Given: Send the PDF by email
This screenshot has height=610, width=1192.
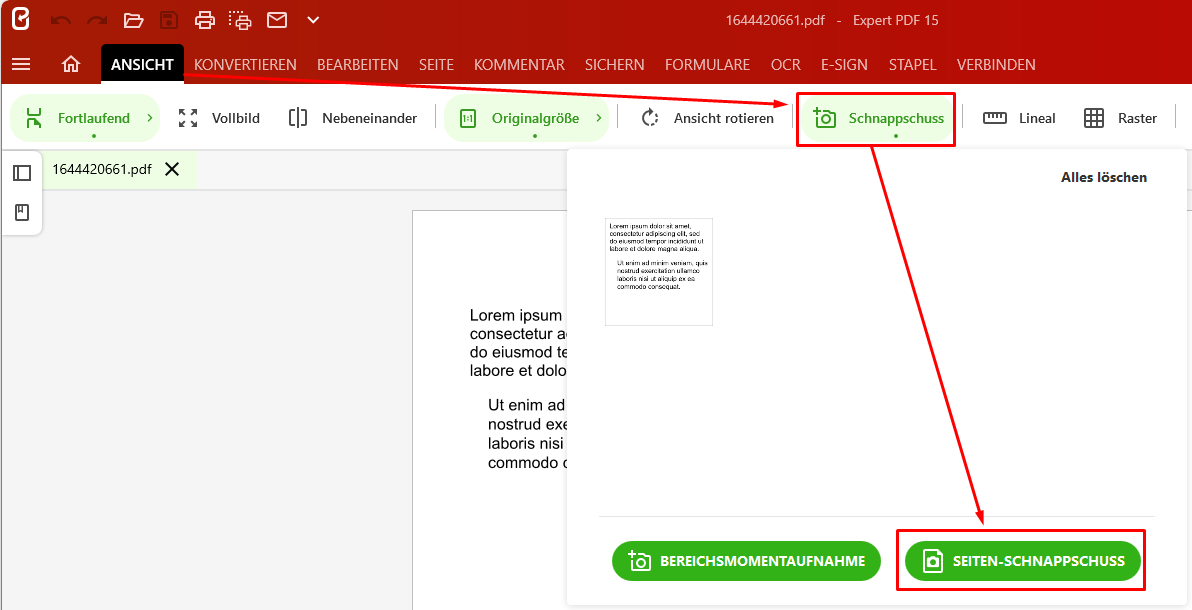Looking at the screenshot, I should coord(277,21).
